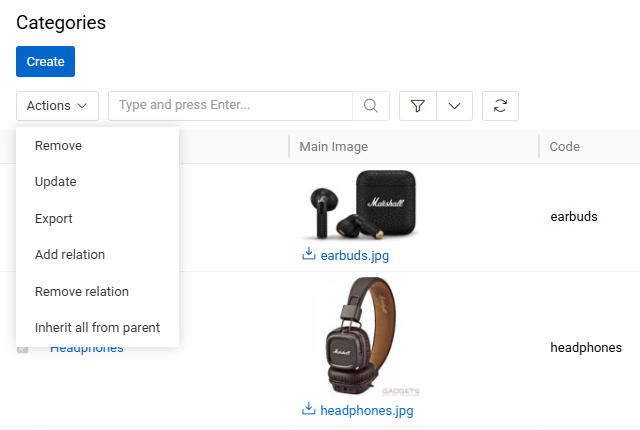
Task: Click the refresh list icon
Action: click(x=500, y=106)
